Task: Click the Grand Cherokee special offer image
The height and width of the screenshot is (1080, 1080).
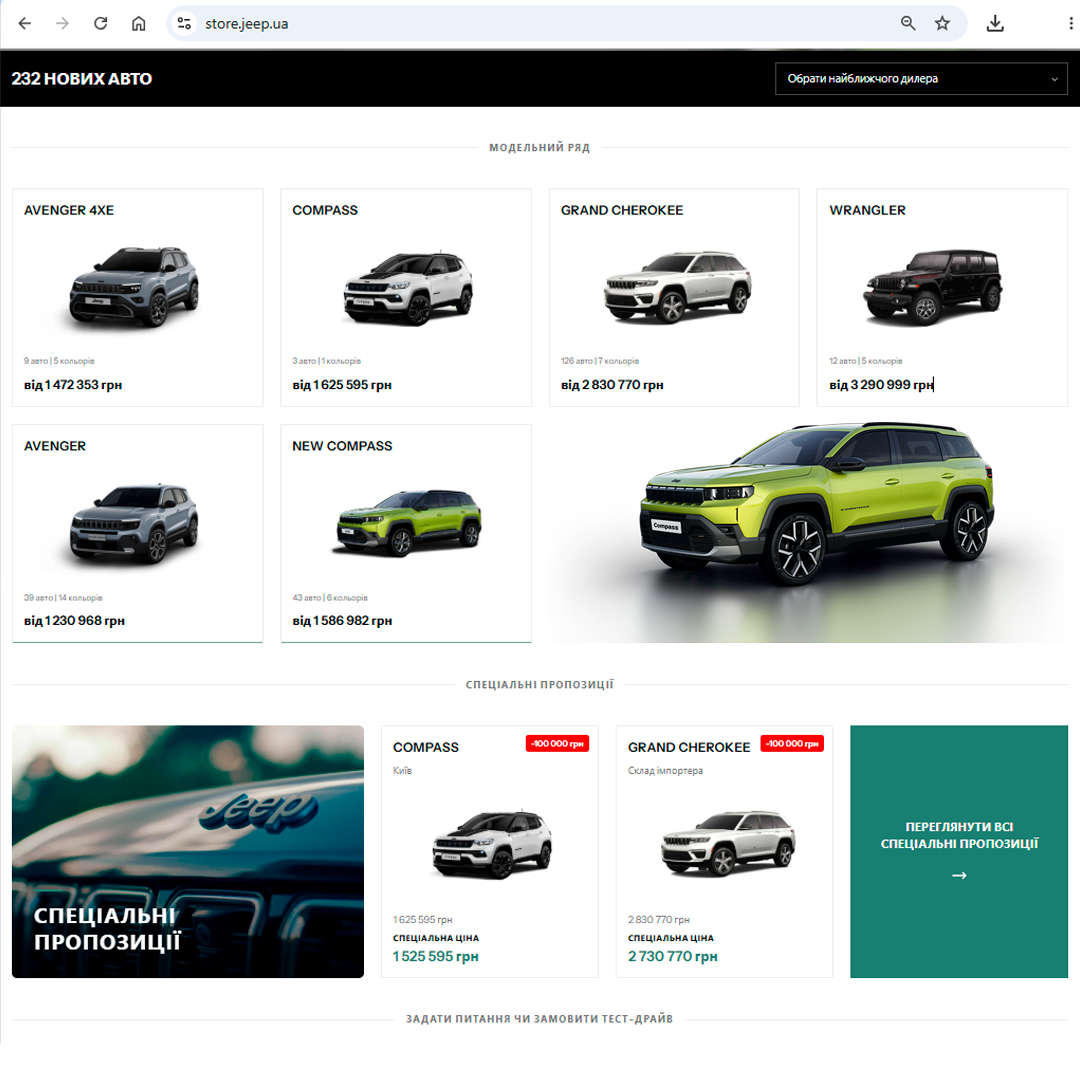Action: pyautogui.click(x=728, y=843)
